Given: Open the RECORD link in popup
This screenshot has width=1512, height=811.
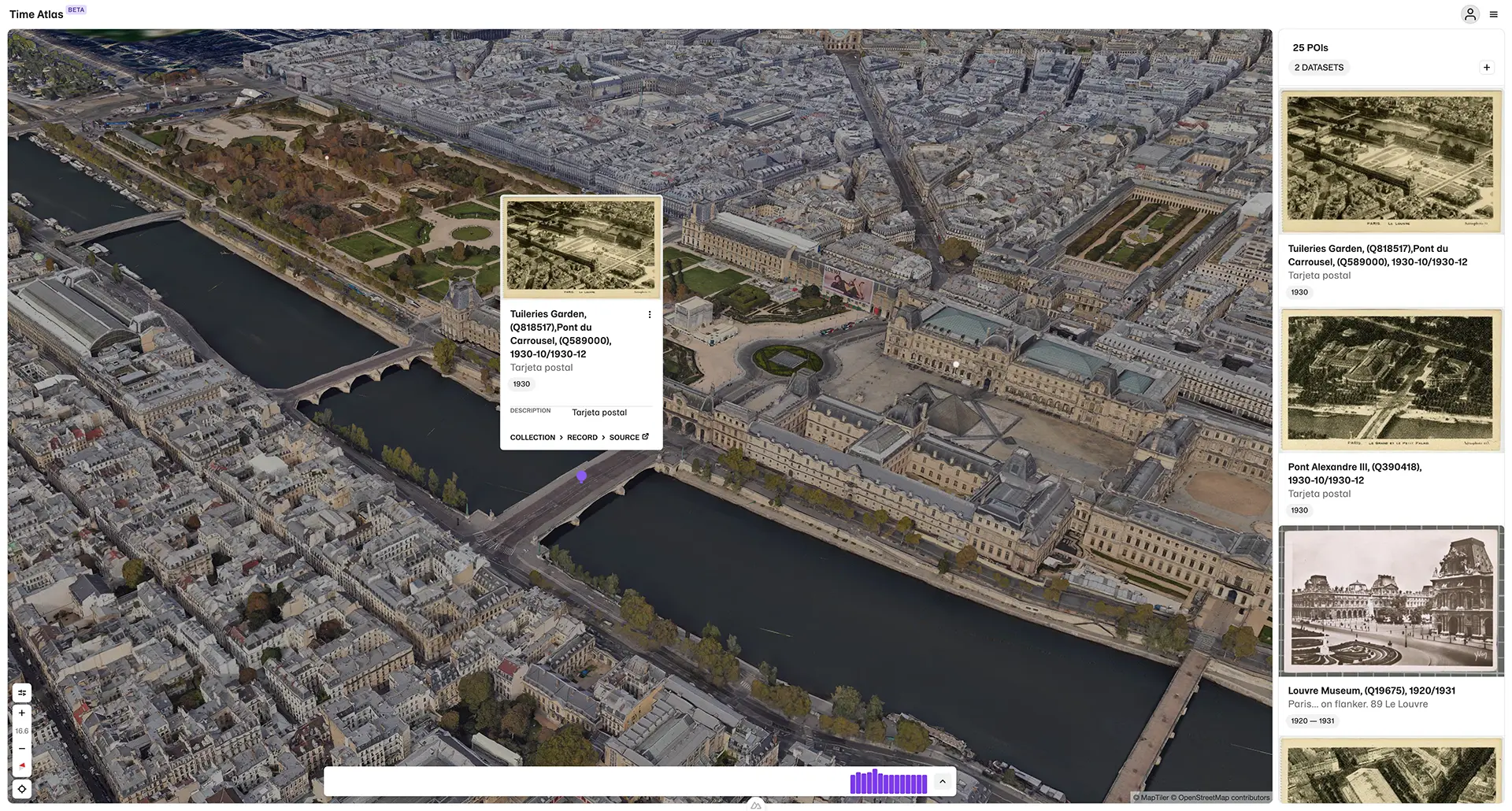Looking at the screenshot, I should point(582,438).
